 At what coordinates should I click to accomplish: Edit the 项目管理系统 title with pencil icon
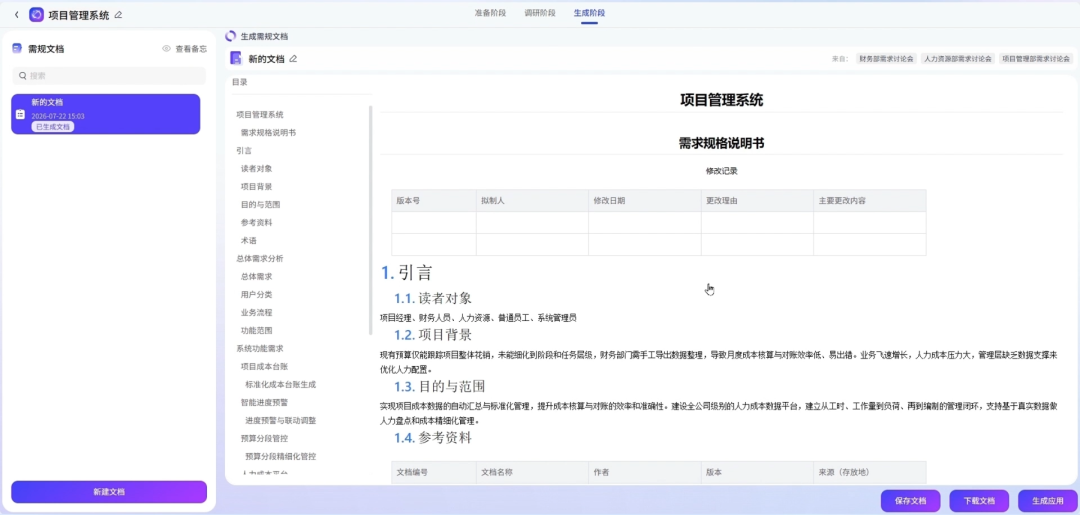(118, 14)
